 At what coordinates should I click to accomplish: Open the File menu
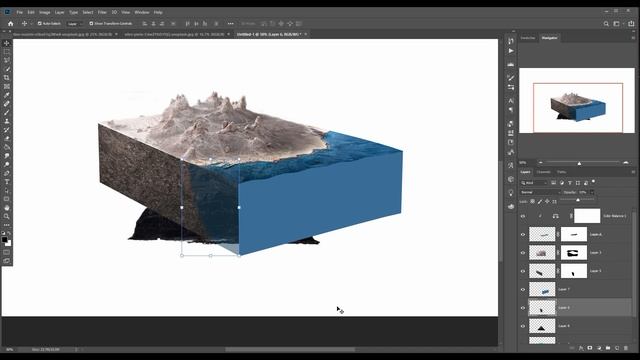[x=20, y=12]
